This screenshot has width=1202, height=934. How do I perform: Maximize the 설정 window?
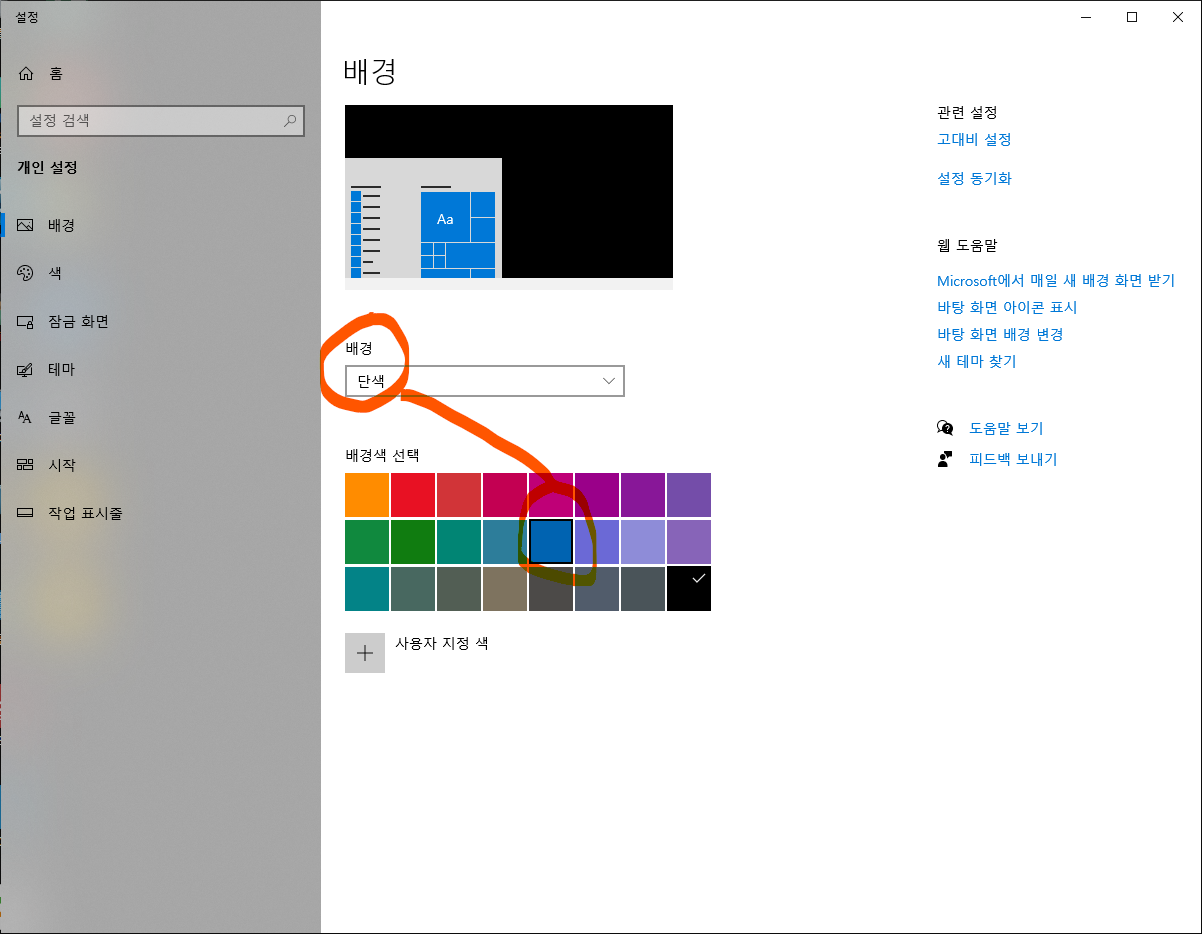[1132, 16]
